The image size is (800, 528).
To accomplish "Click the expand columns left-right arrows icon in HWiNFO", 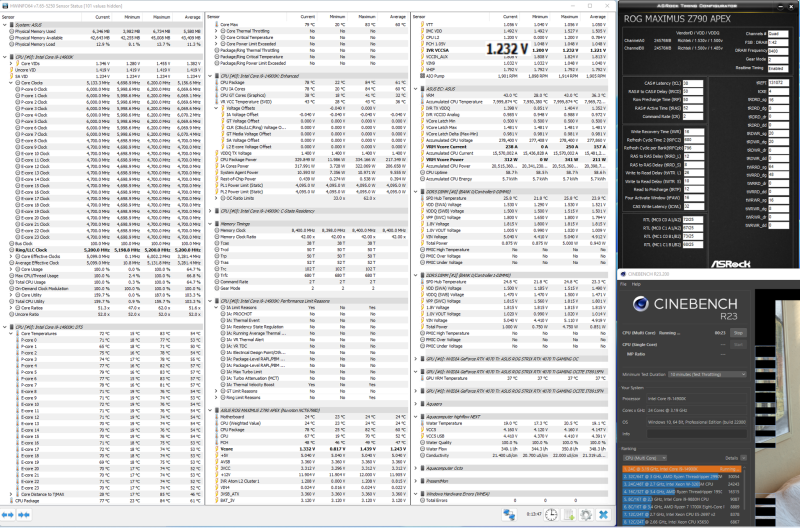I will [x=8, y=515].
